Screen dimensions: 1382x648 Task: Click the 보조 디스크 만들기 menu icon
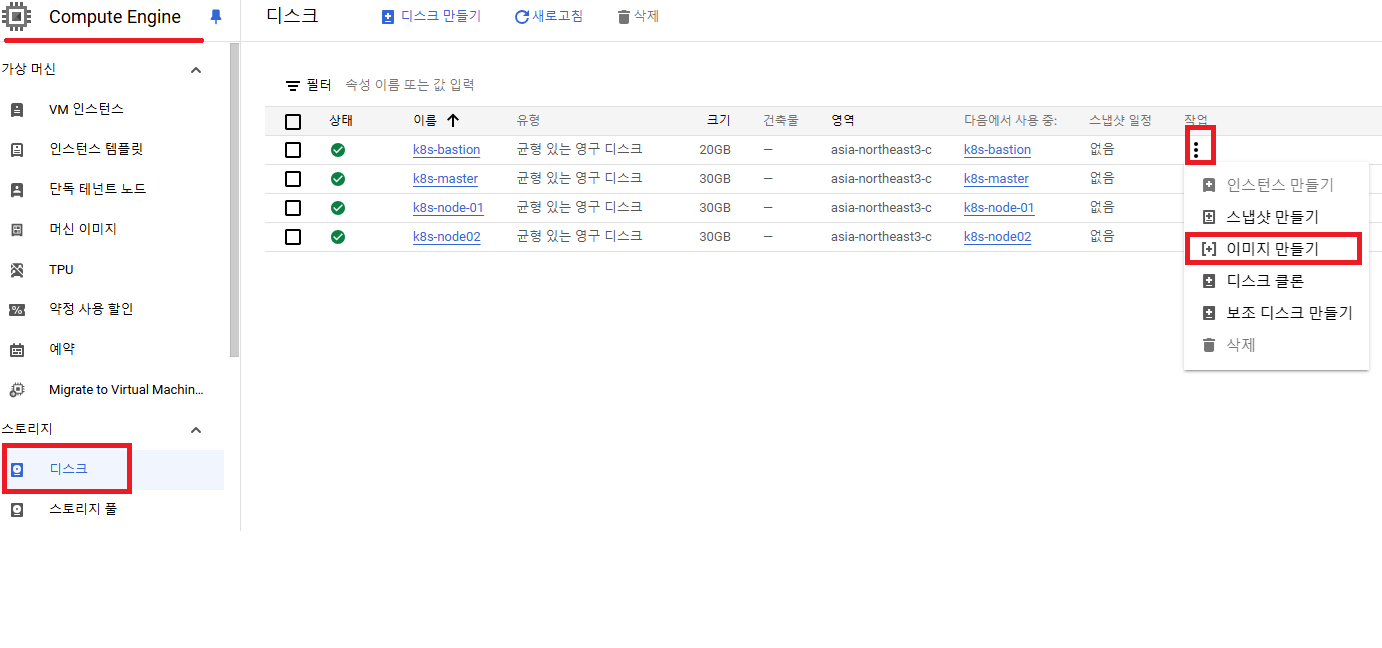[1208, 313]
